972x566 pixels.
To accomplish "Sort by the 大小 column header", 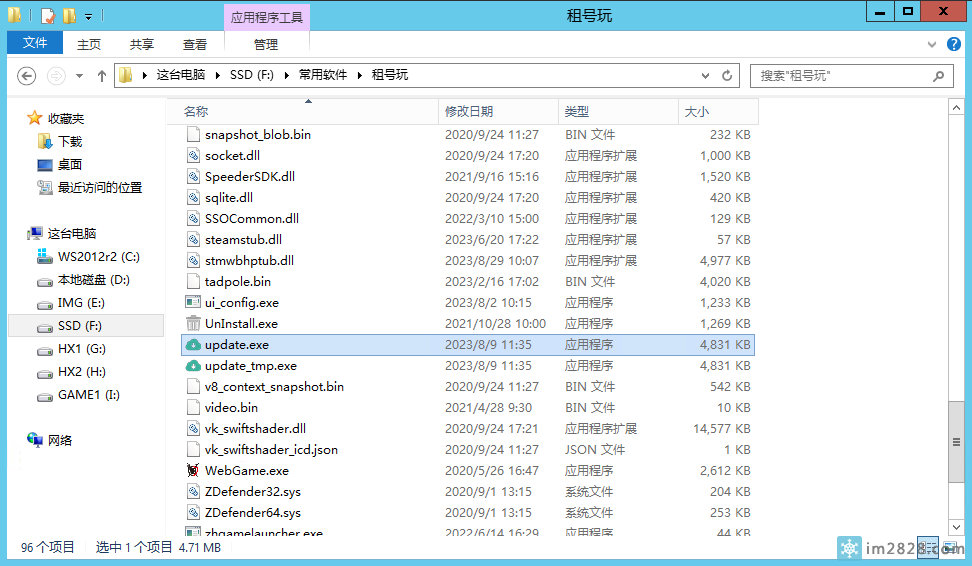I will (718, 112).
